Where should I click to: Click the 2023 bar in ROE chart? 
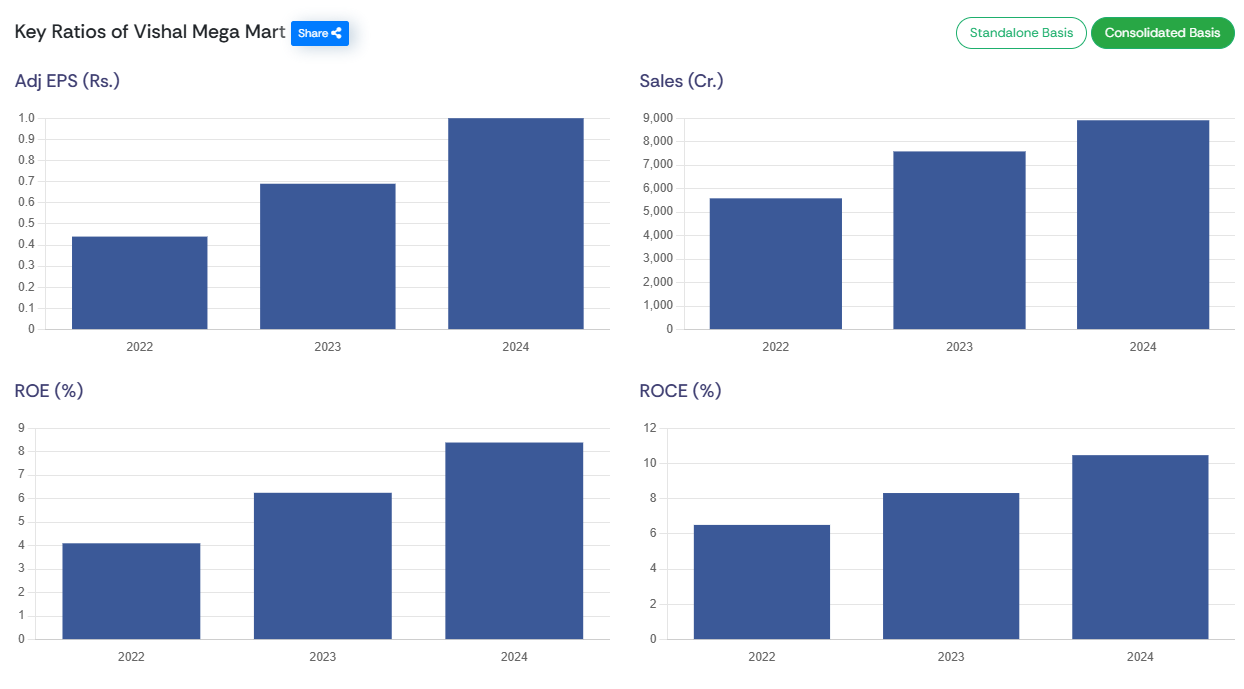(322, 566)
